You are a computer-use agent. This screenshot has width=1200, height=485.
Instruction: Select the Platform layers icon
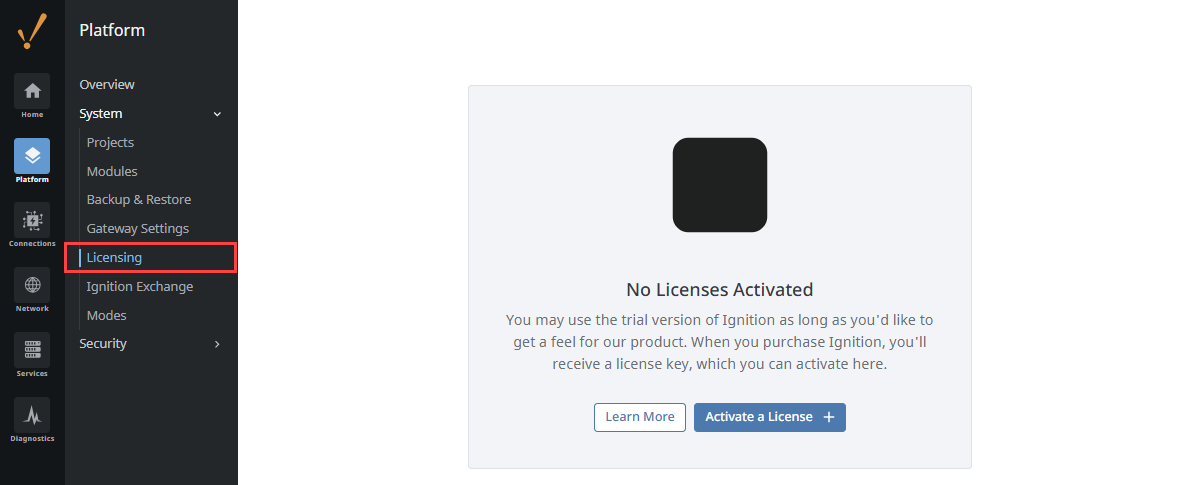coord(32,156)
